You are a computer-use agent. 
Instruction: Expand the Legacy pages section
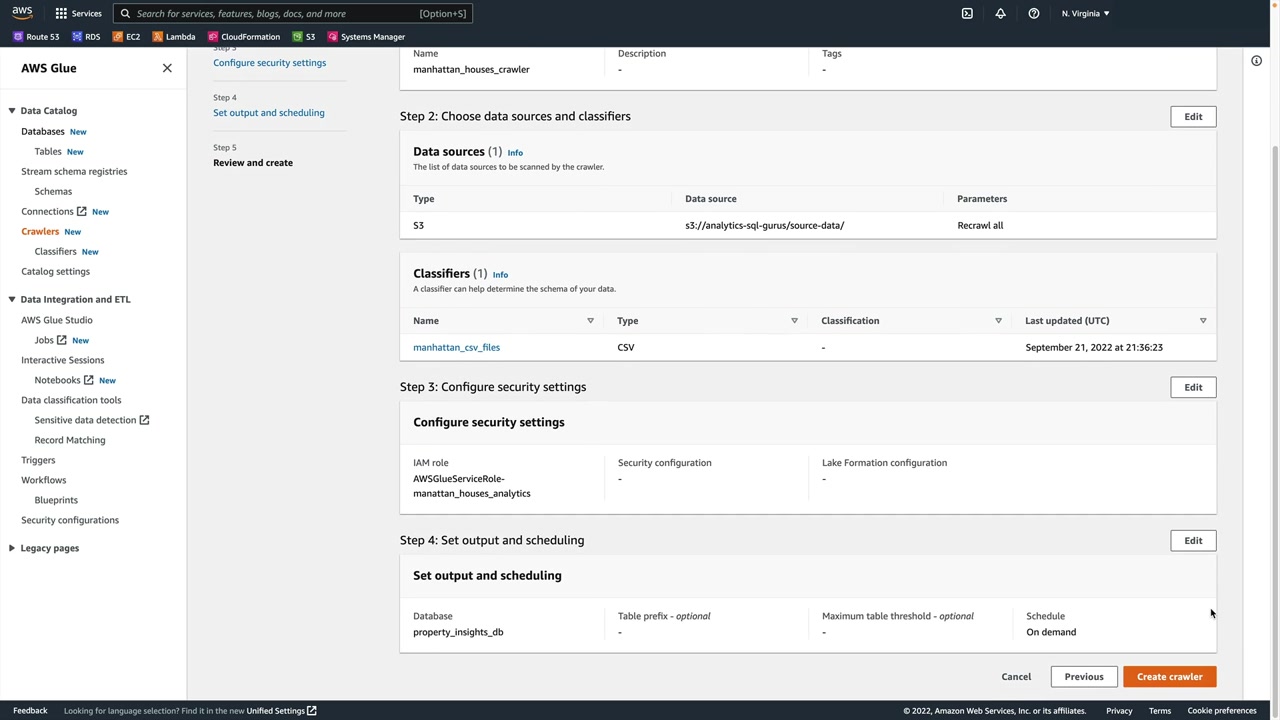coord(12,548)
